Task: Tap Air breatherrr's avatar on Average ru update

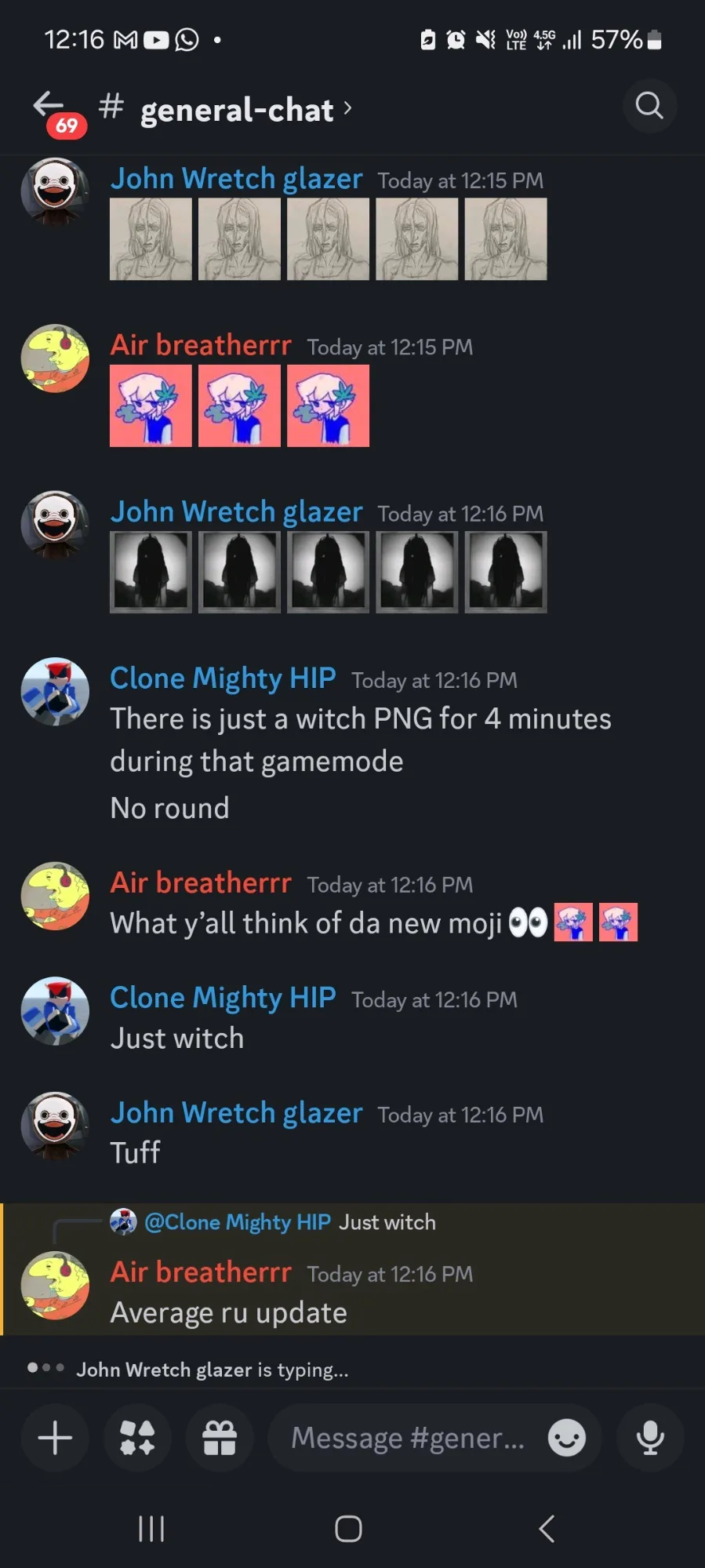Action: point(55,1285)
